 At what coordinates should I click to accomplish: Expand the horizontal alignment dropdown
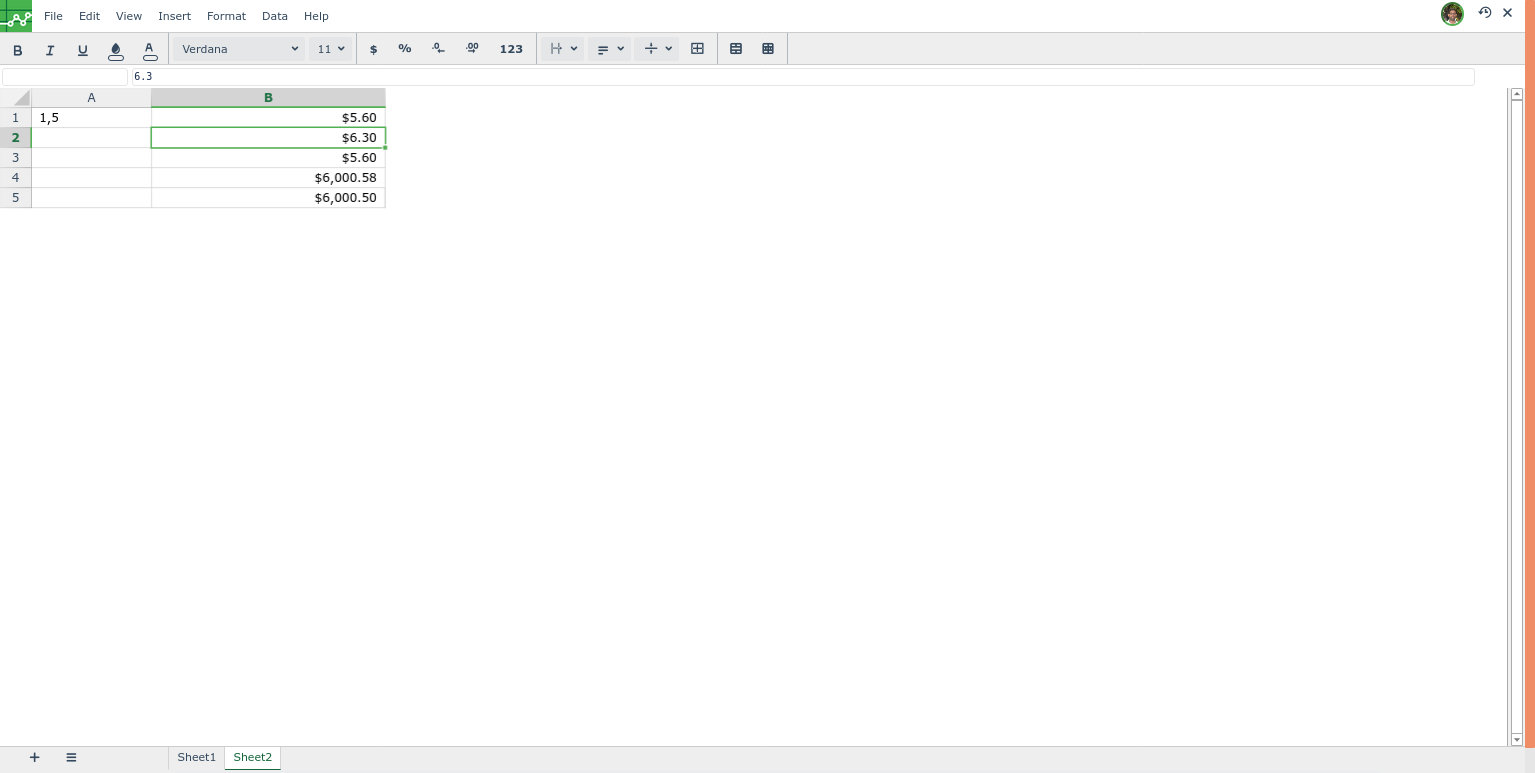coord(610,49)
